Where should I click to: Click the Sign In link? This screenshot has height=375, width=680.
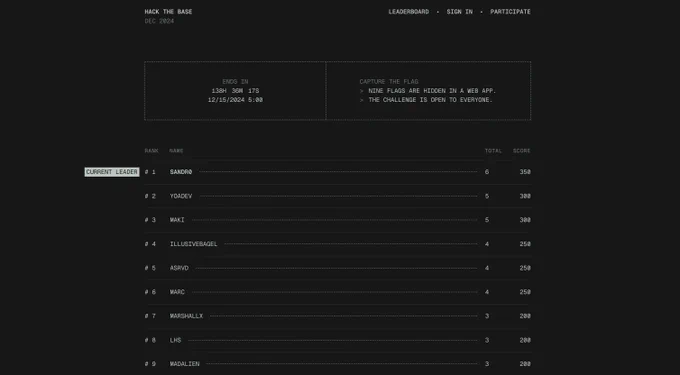click(460, 12)
